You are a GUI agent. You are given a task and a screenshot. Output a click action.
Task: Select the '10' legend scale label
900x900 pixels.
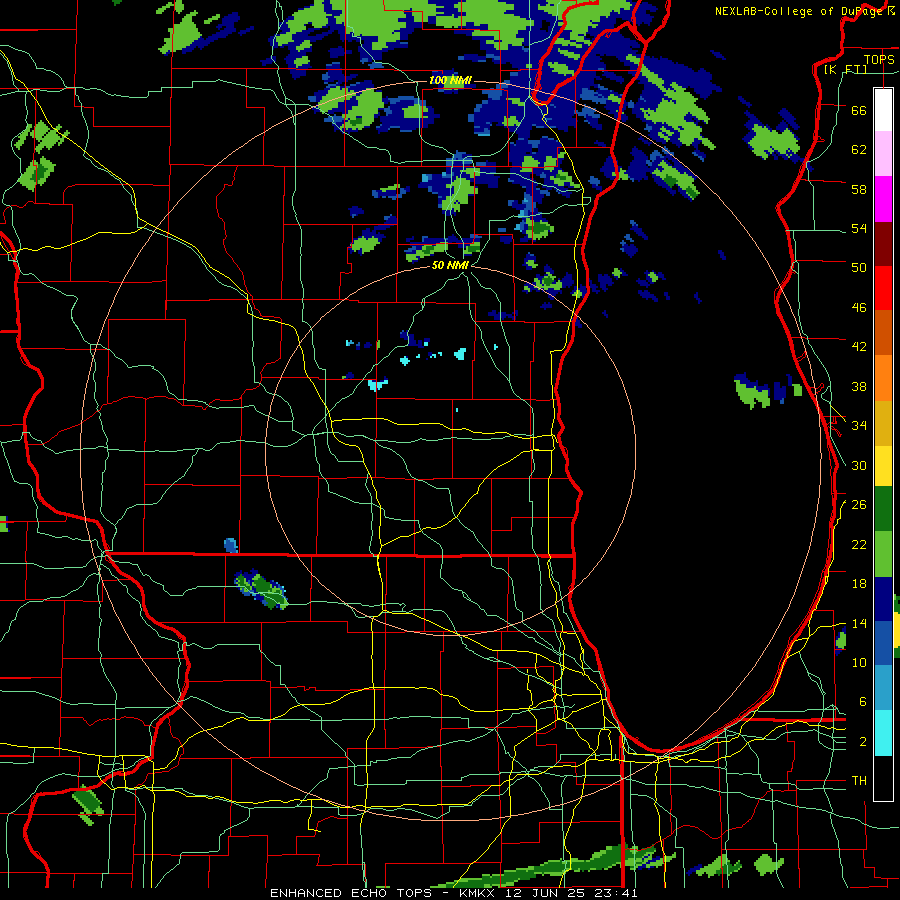click(x=859, y=662)
